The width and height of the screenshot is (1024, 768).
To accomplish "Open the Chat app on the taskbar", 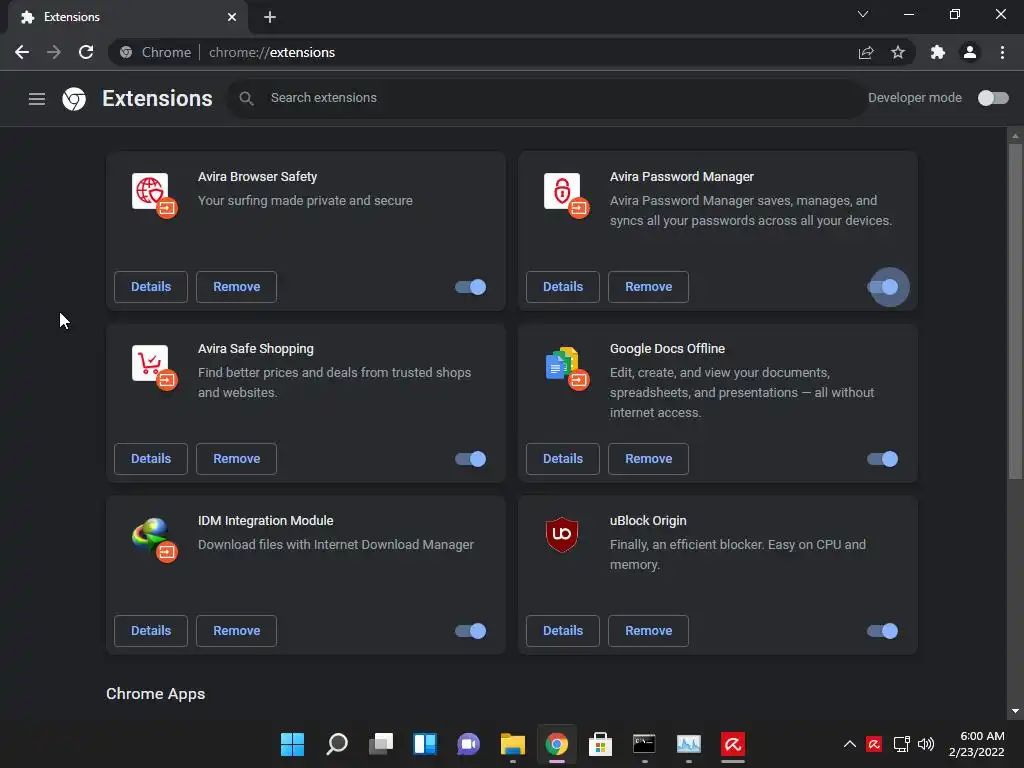I will pos(468,744).
